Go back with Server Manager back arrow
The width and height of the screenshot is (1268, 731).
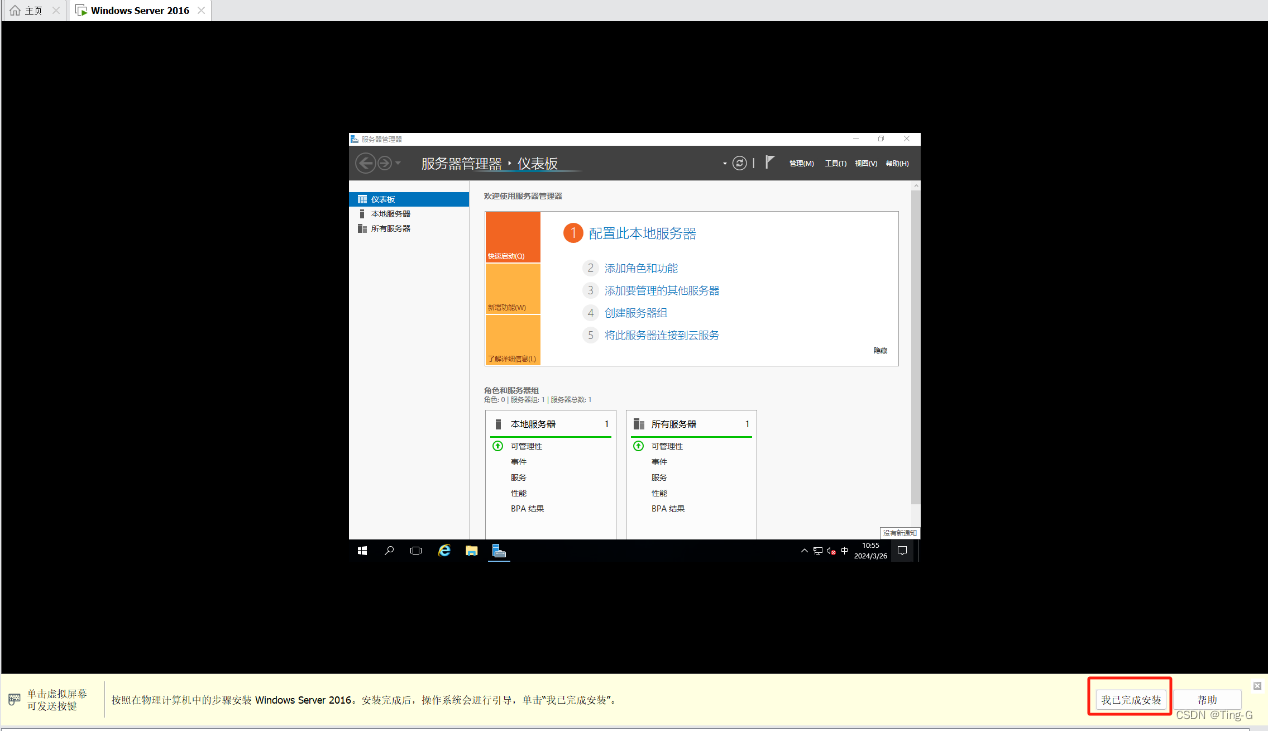365,163
